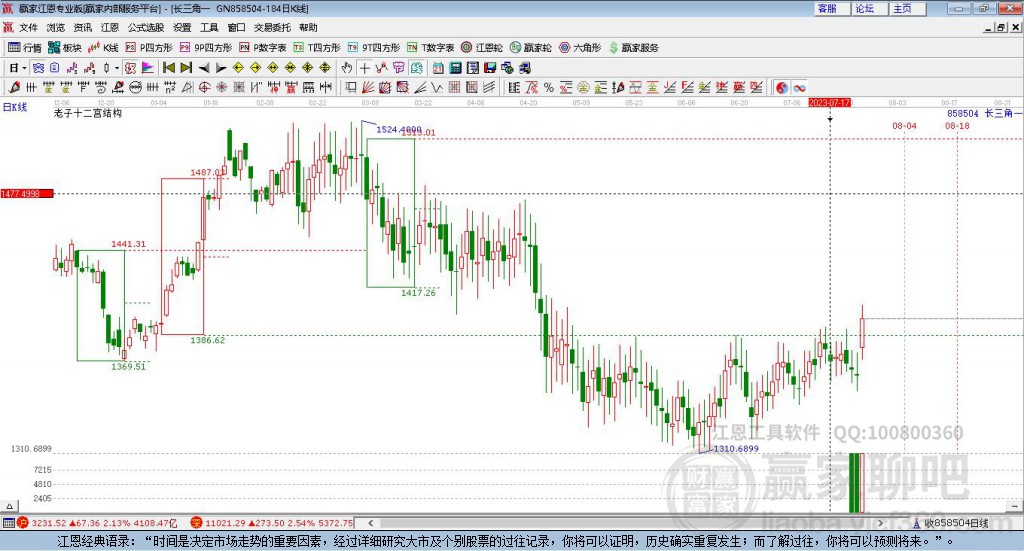Image resolution: width=1024 pixels, height=551 pixels.
Task: Jump to first bar arrow icon
Action: click(x=168, y=67)
